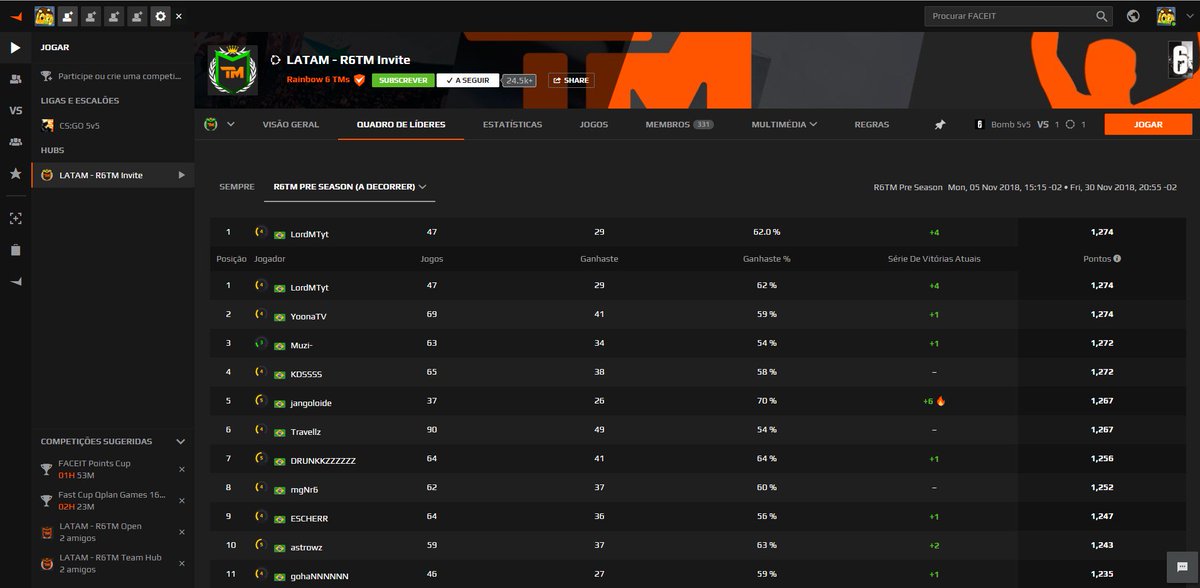Open the globe language icon
Screen dimensions: 1200x588
pos(1133,16)
